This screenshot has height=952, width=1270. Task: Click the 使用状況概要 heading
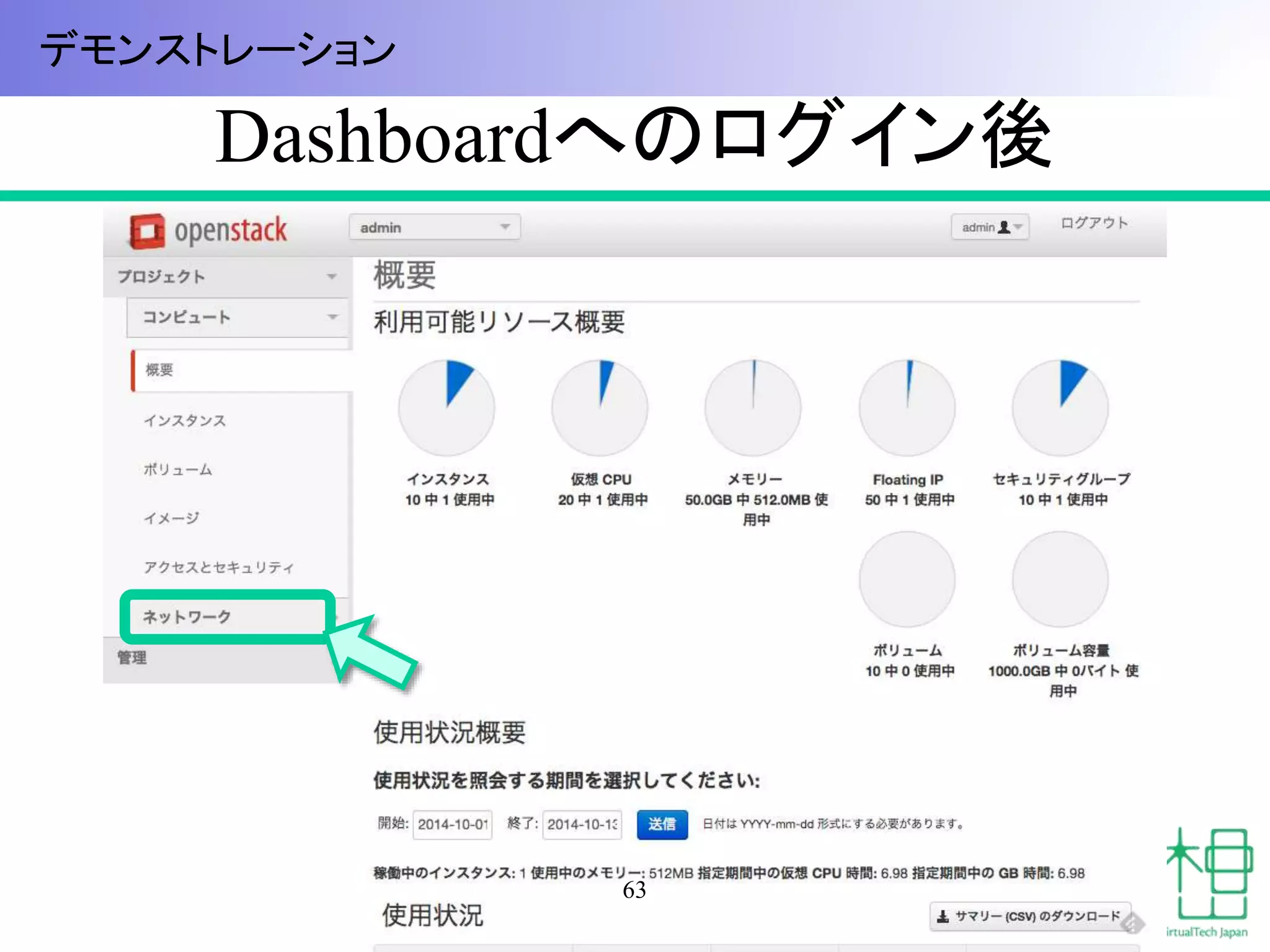450,733
